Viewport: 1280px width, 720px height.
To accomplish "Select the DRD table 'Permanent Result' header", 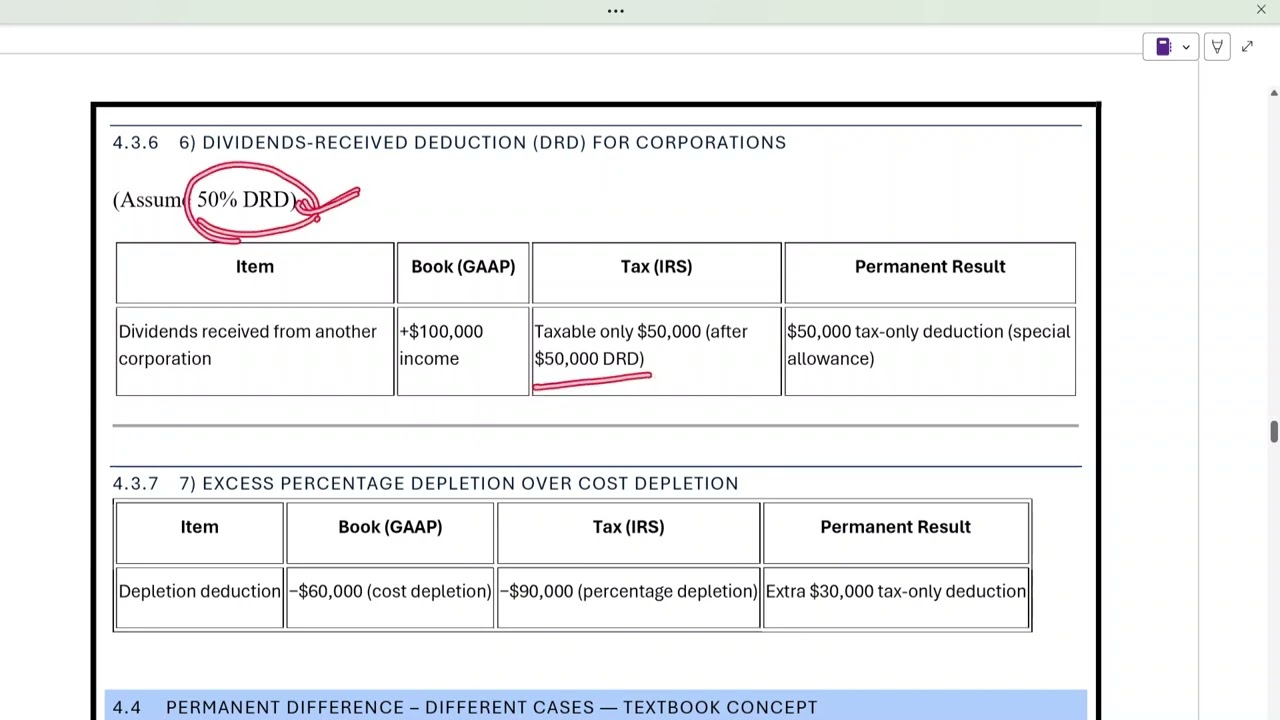I will tap(930, 273).
